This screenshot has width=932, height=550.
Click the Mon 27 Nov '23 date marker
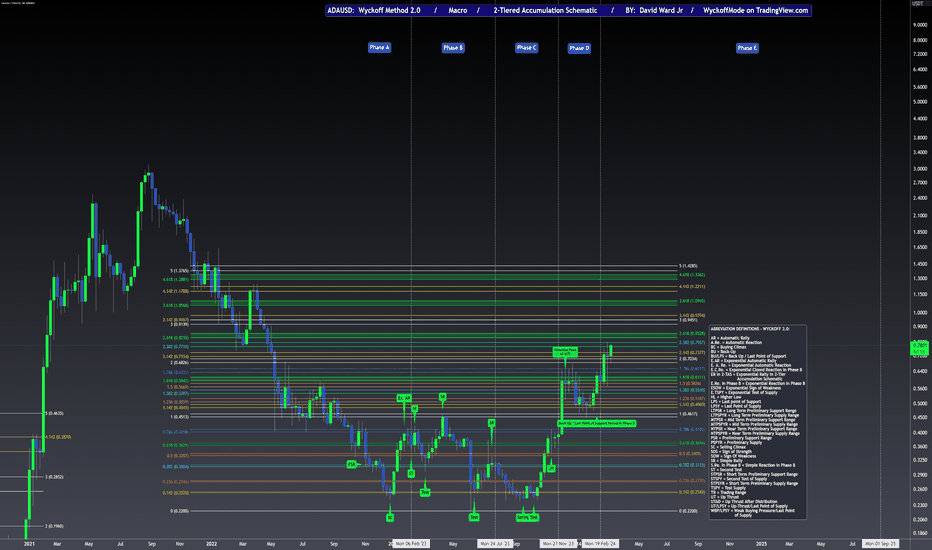[x=558, y=543]
